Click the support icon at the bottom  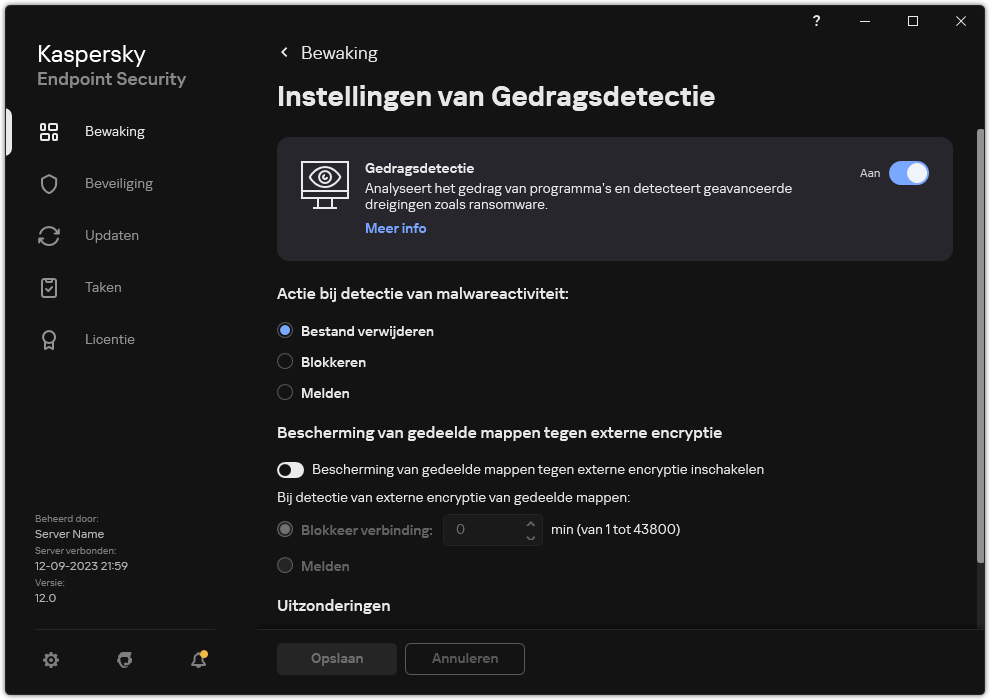124,660
